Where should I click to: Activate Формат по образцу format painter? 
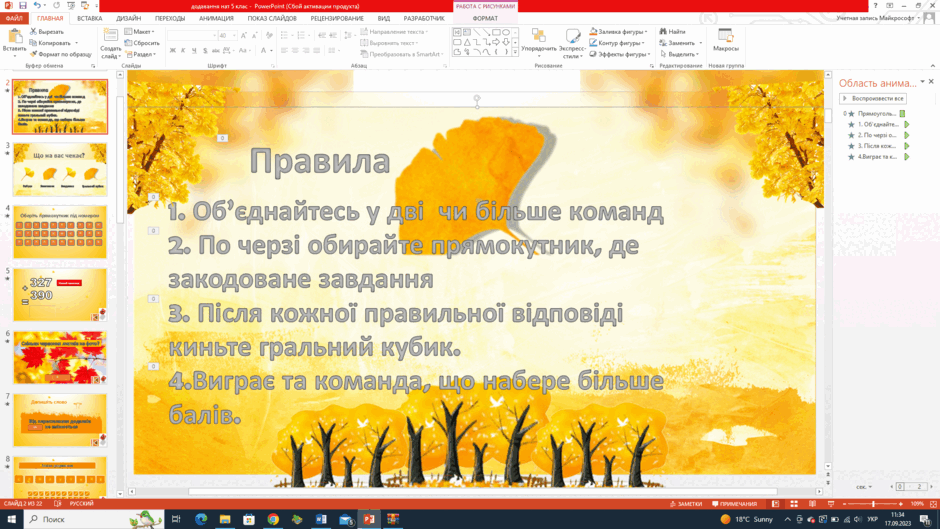click(x=61, y=54)
